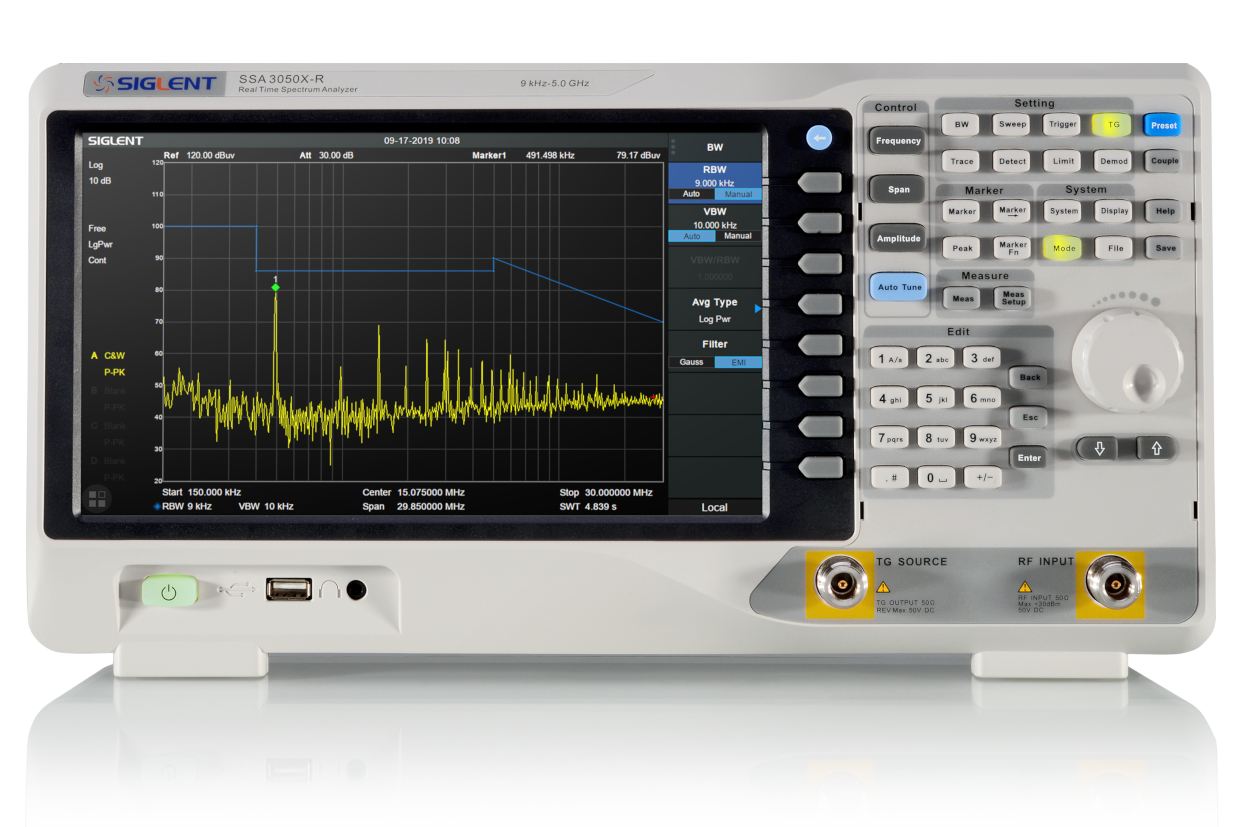
Task: Open the Filter menu item
Action: 715,352
